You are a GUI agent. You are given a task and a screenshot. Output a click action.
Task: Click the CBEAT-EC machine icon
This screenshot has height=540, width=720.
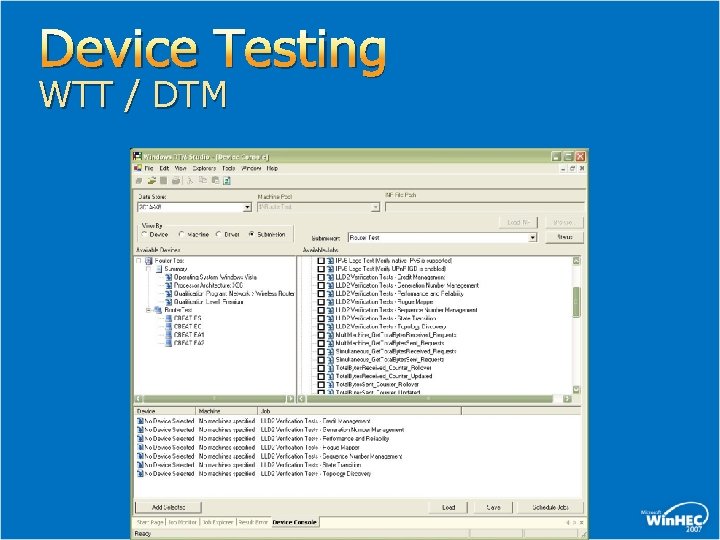point(169,326)
